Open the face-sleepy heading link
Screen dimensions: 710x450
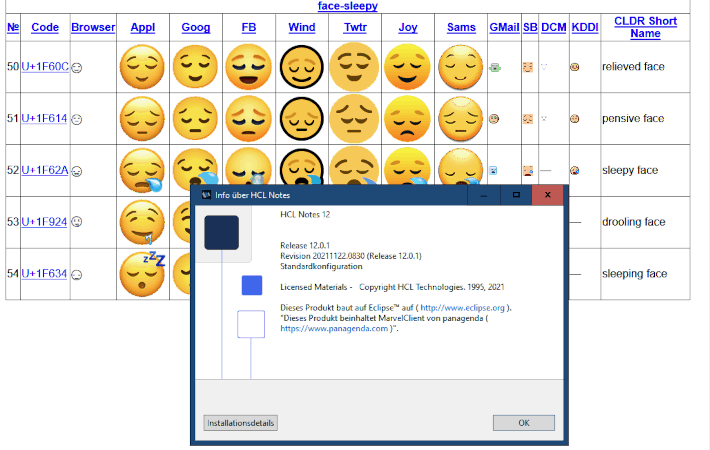pos(348,6)
